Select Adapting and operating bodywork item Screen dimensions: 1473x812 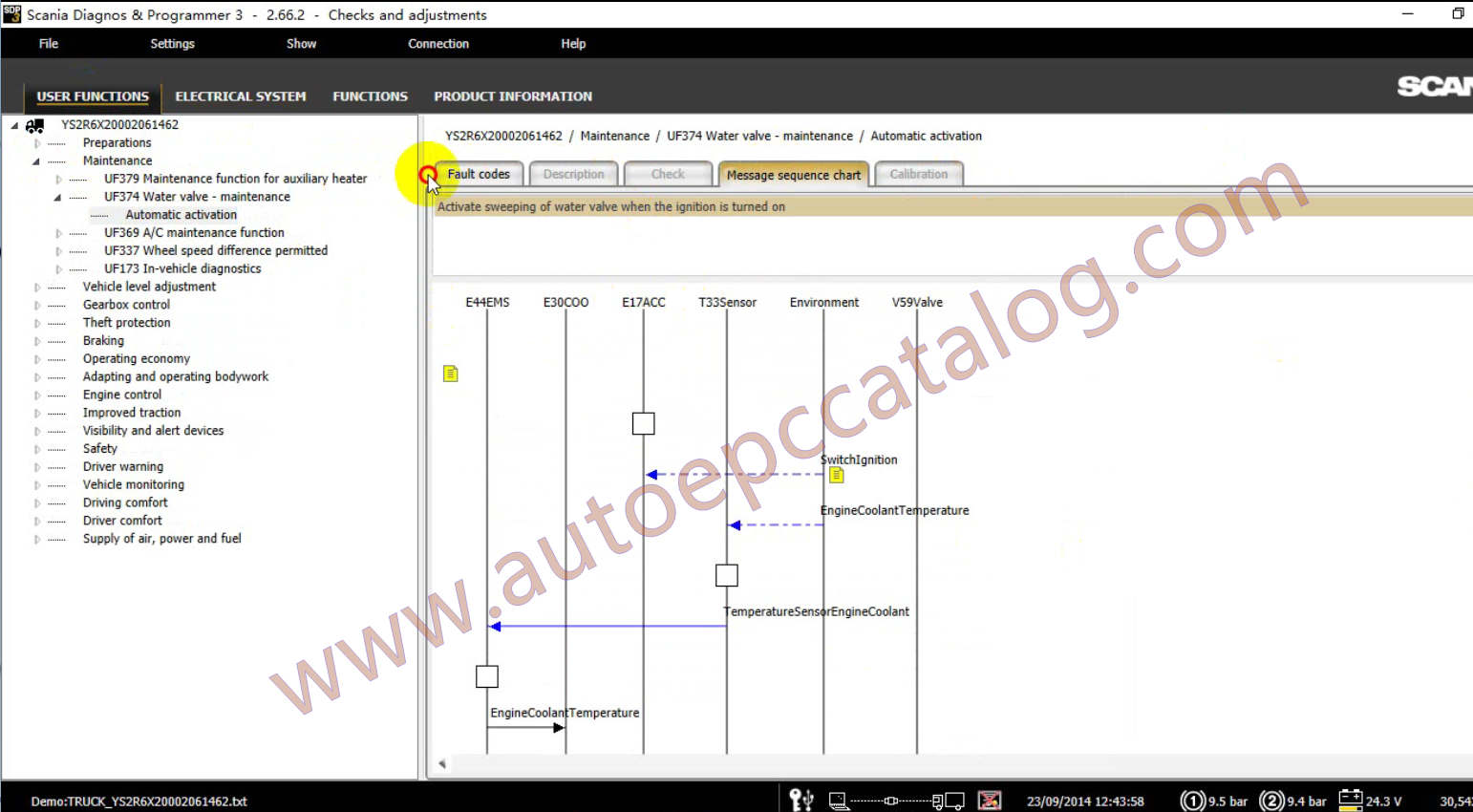point(176,377)
